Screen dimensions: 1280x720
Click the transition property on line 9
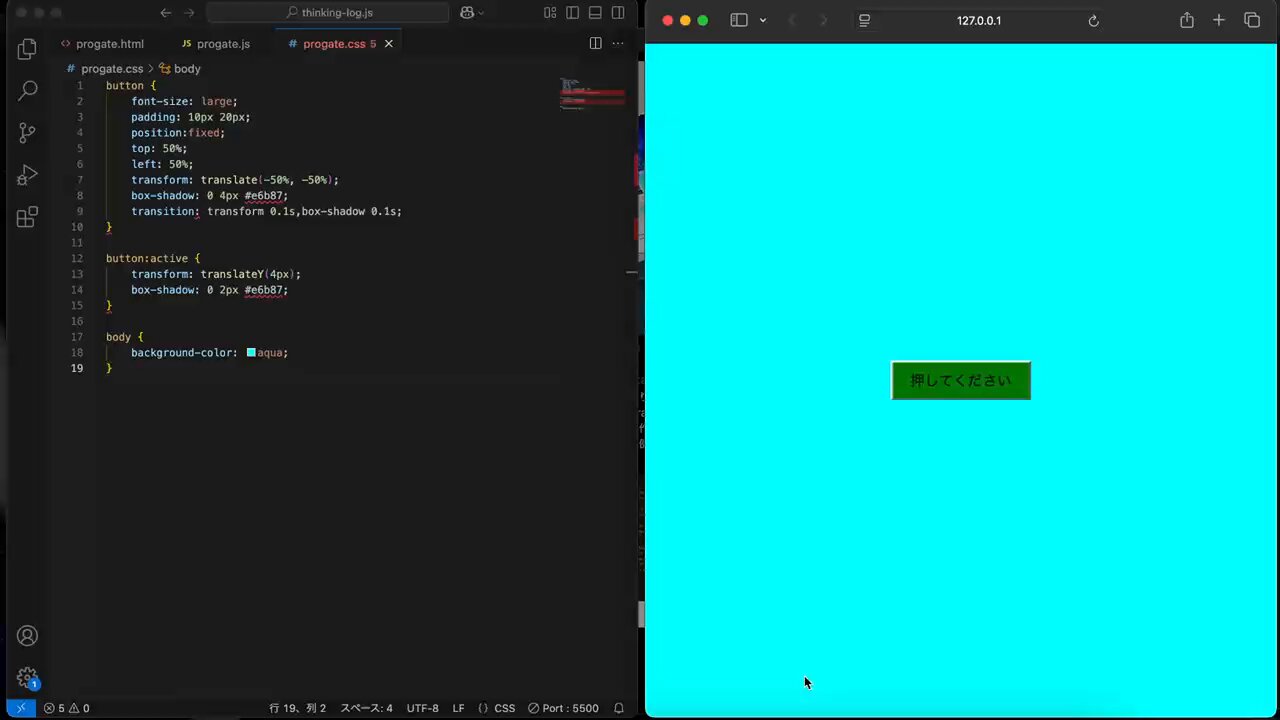[x=165, y=212]
